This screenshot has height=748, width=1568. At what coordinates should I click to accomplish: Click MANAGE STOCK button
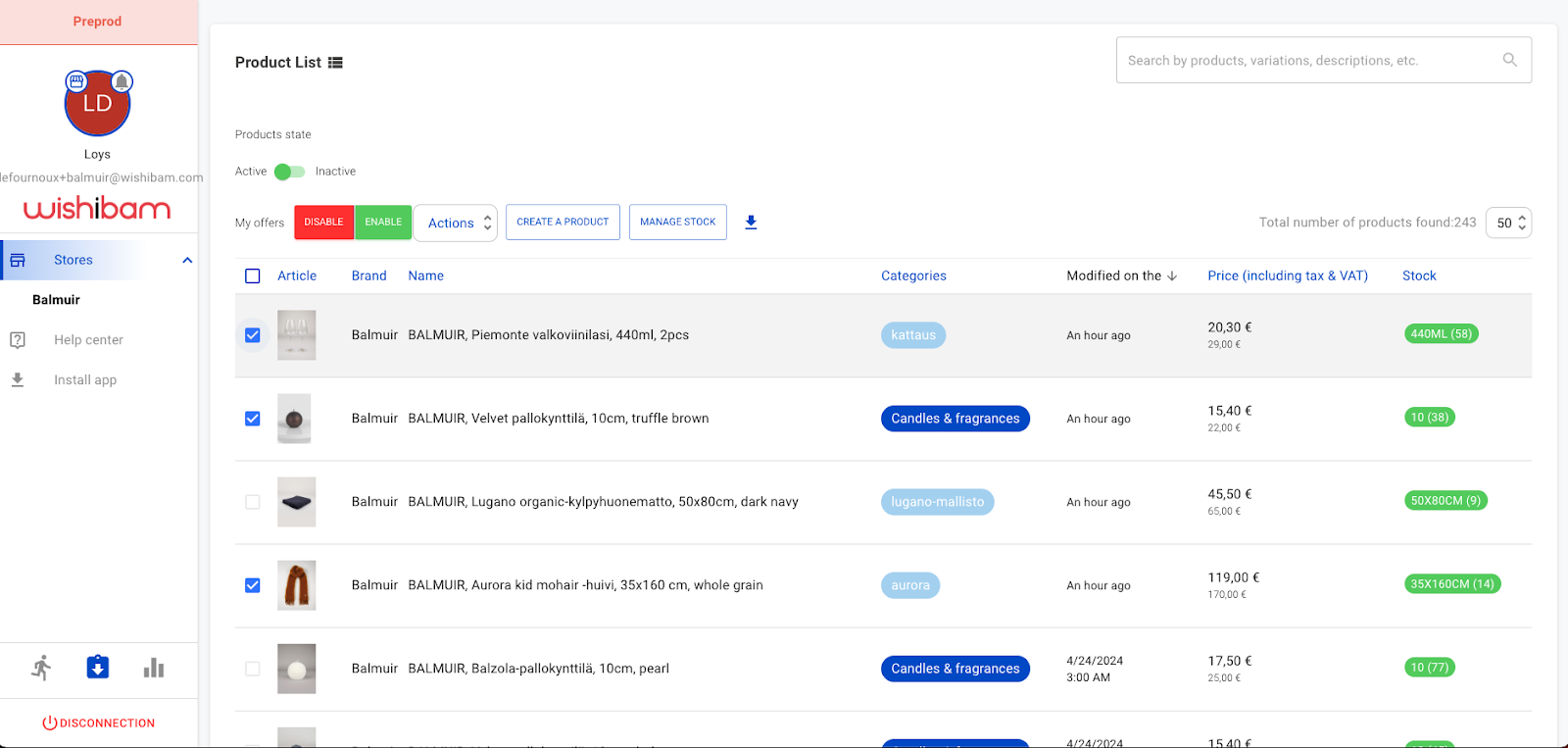click(x=678, y=223)
